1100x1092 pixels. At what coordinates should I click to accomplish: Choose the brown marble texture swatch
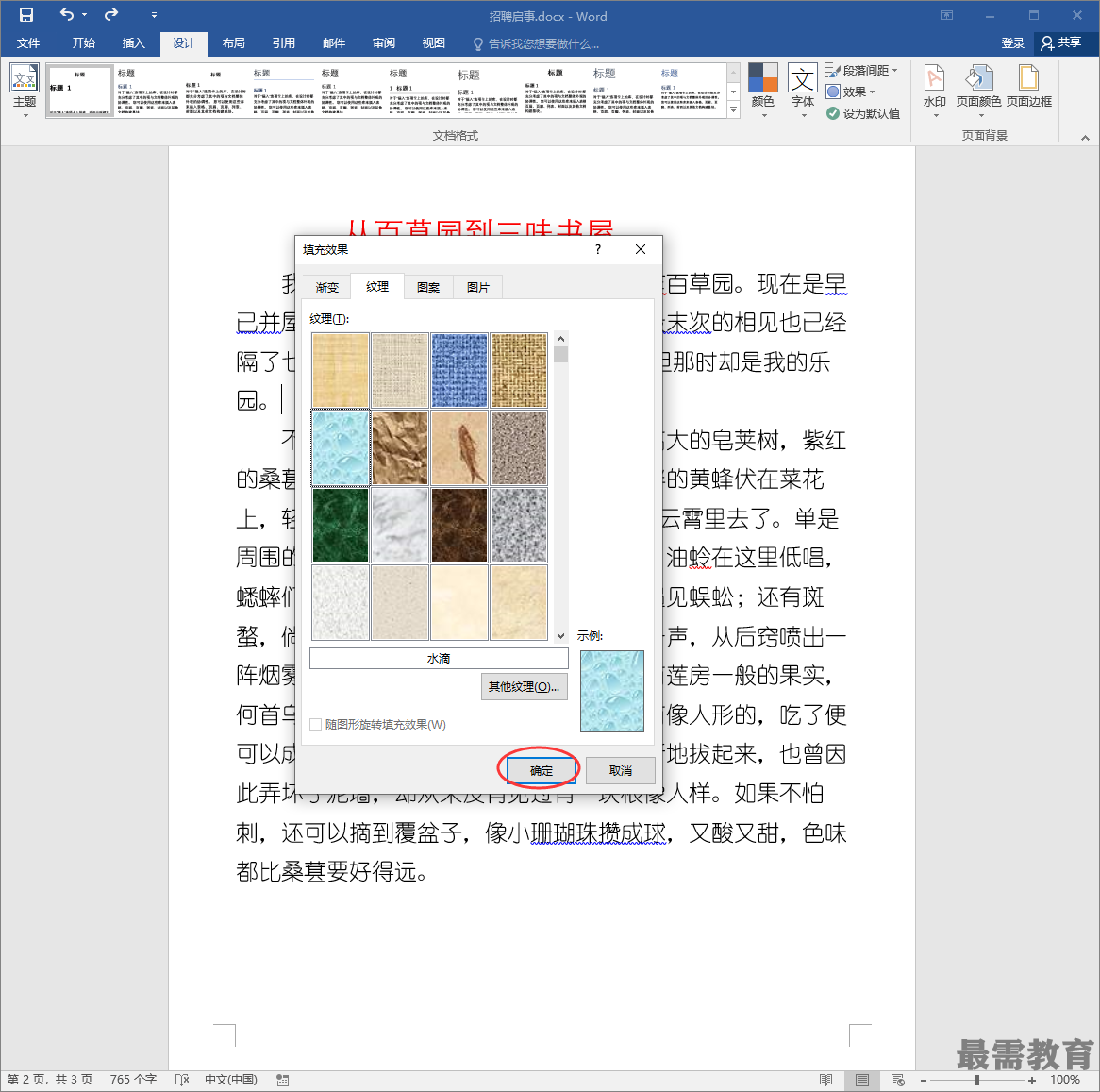point(458,526)
